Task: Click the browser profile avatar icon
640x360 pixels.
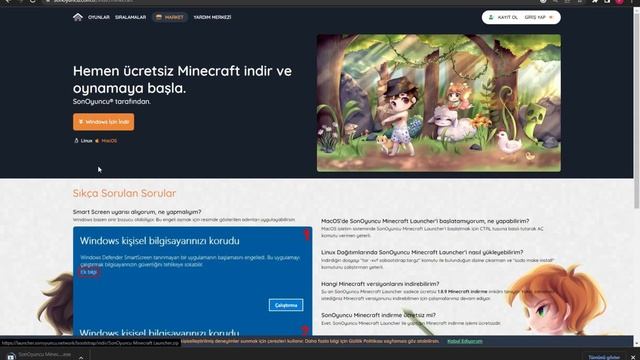Action: [x=620, y=2]
